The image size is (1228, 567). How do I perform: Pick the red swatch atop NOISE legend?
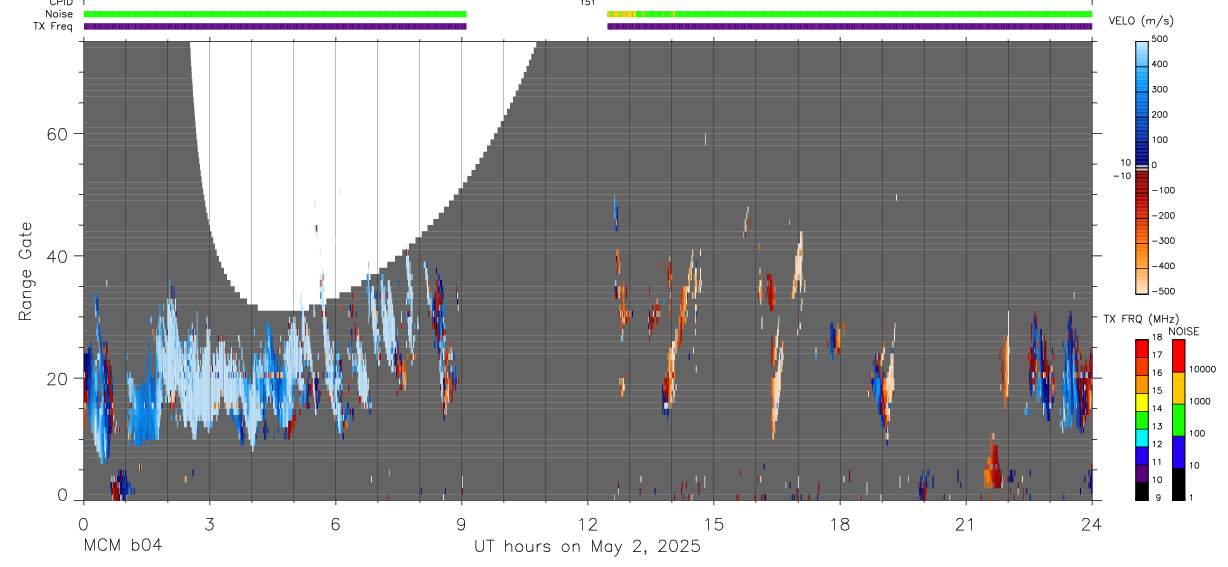coord(1178,356)
